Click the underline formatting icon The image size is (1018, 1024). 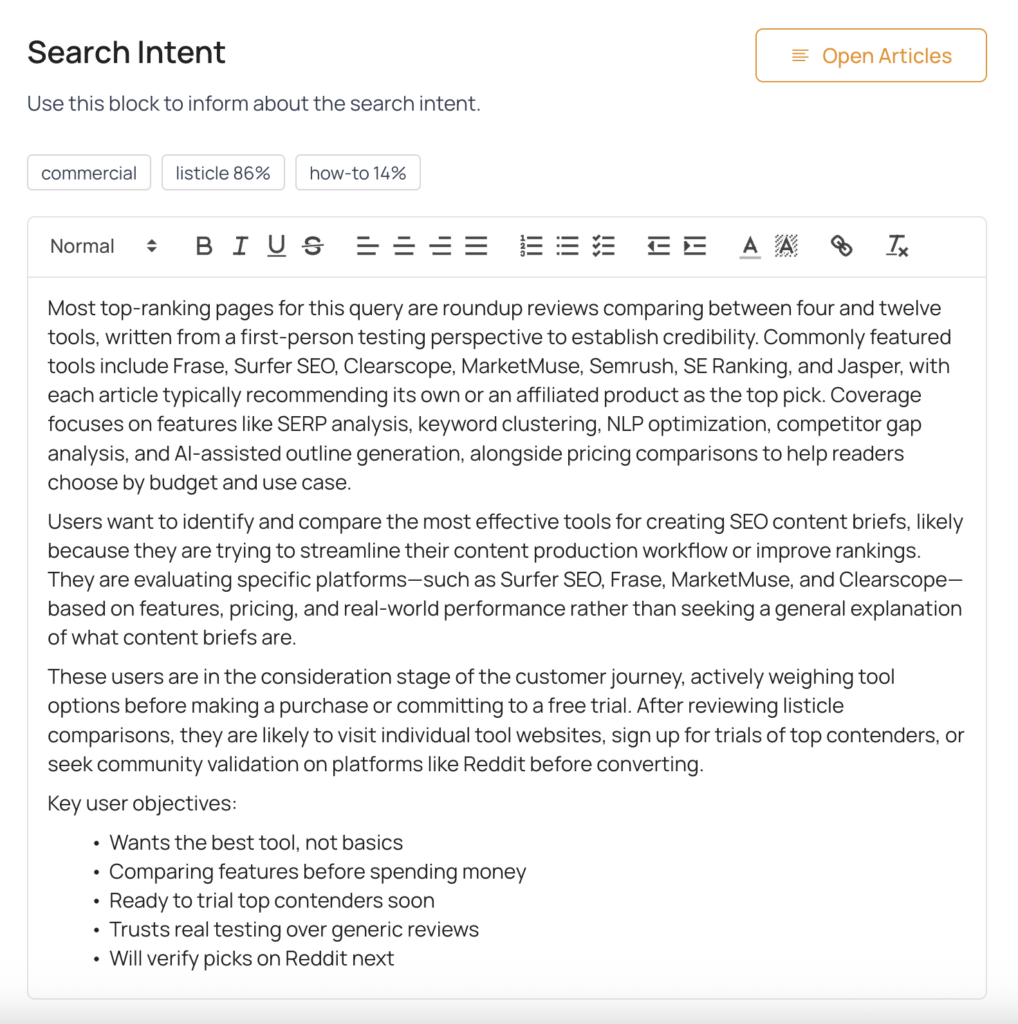coord(276,246)
